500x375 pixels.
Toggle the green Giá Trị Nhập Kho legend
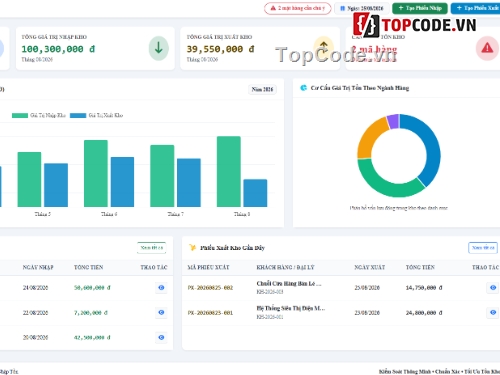[x=39, y=115]
